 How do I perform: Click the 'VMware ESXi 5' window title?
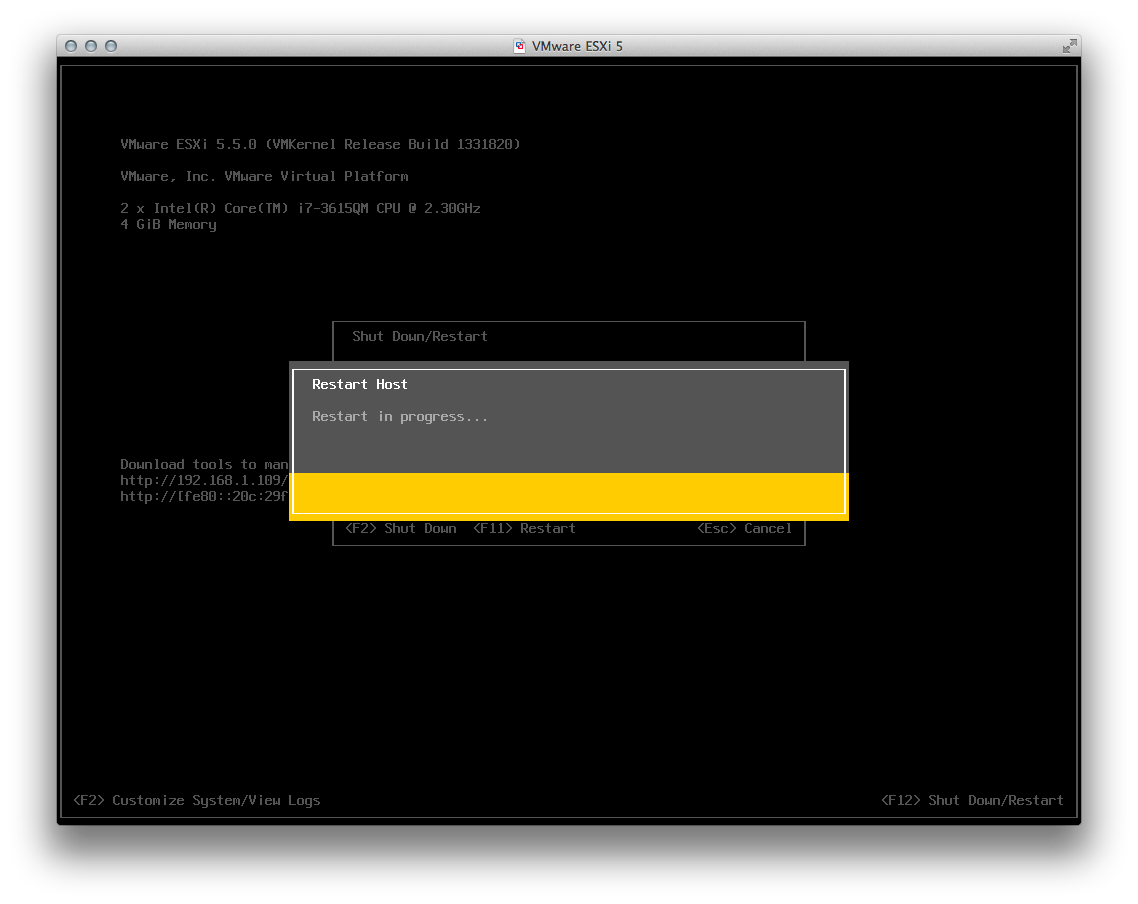pos(577,46)
